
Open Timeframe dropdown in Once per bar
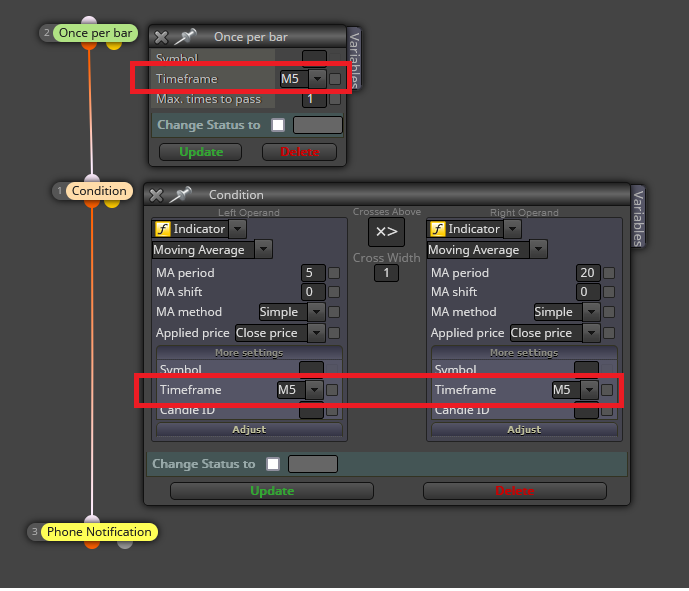[317, 79]
